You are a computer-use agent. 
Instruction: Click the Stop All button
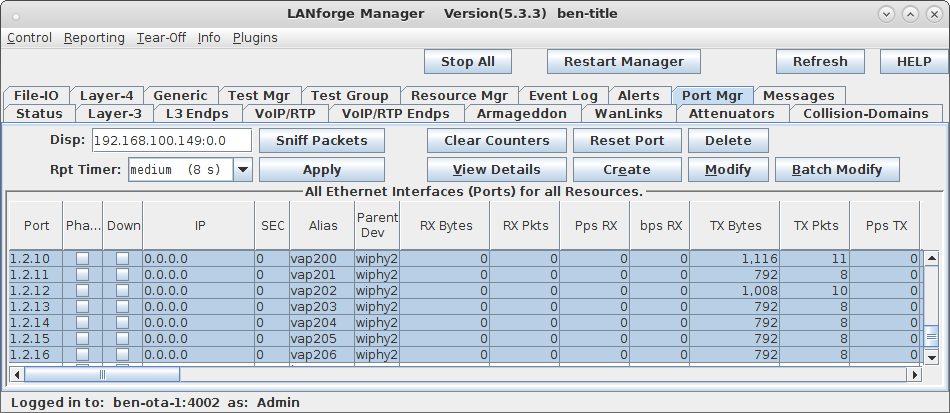click(x=468, y=62)
